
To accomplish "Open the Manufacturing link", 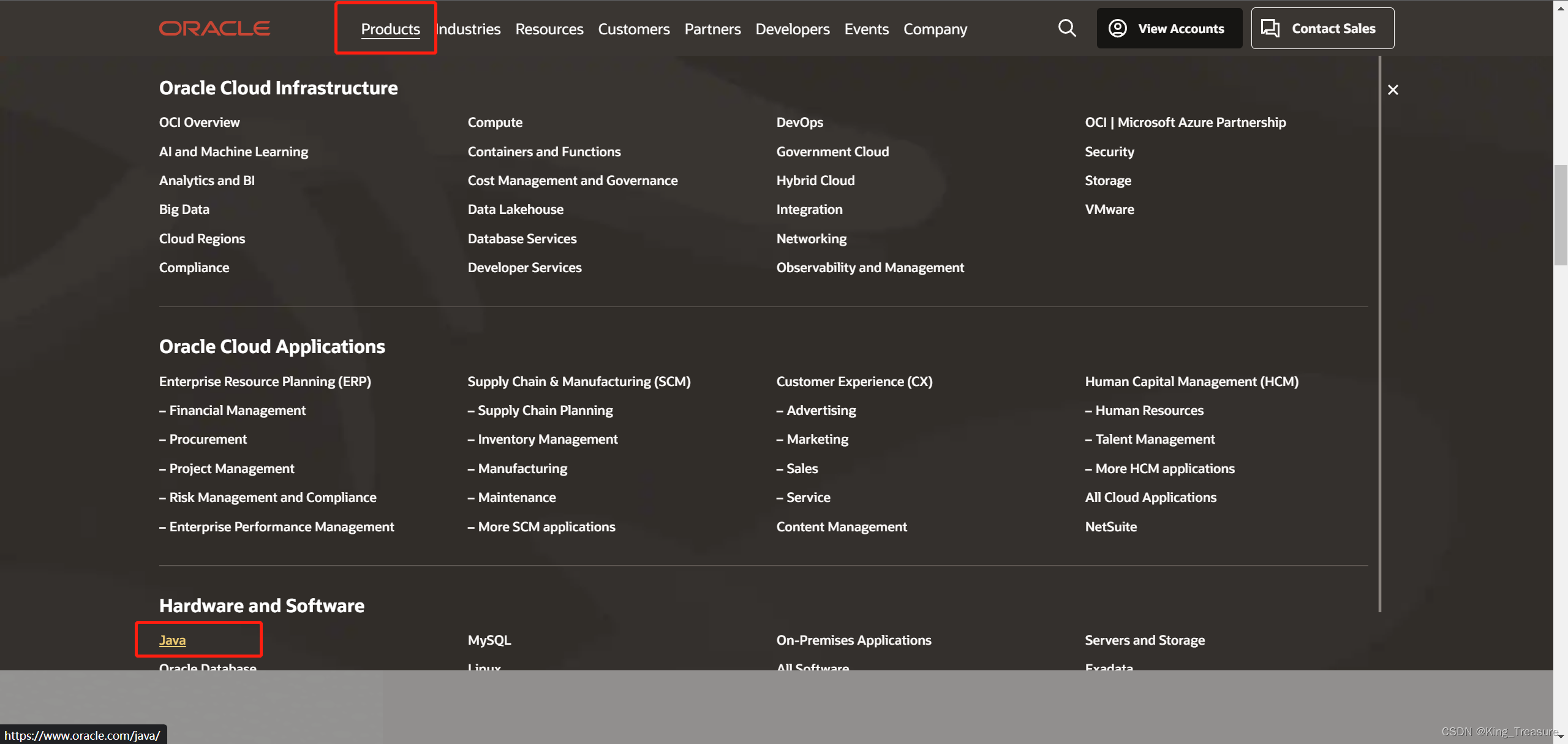I will (517, 468).
